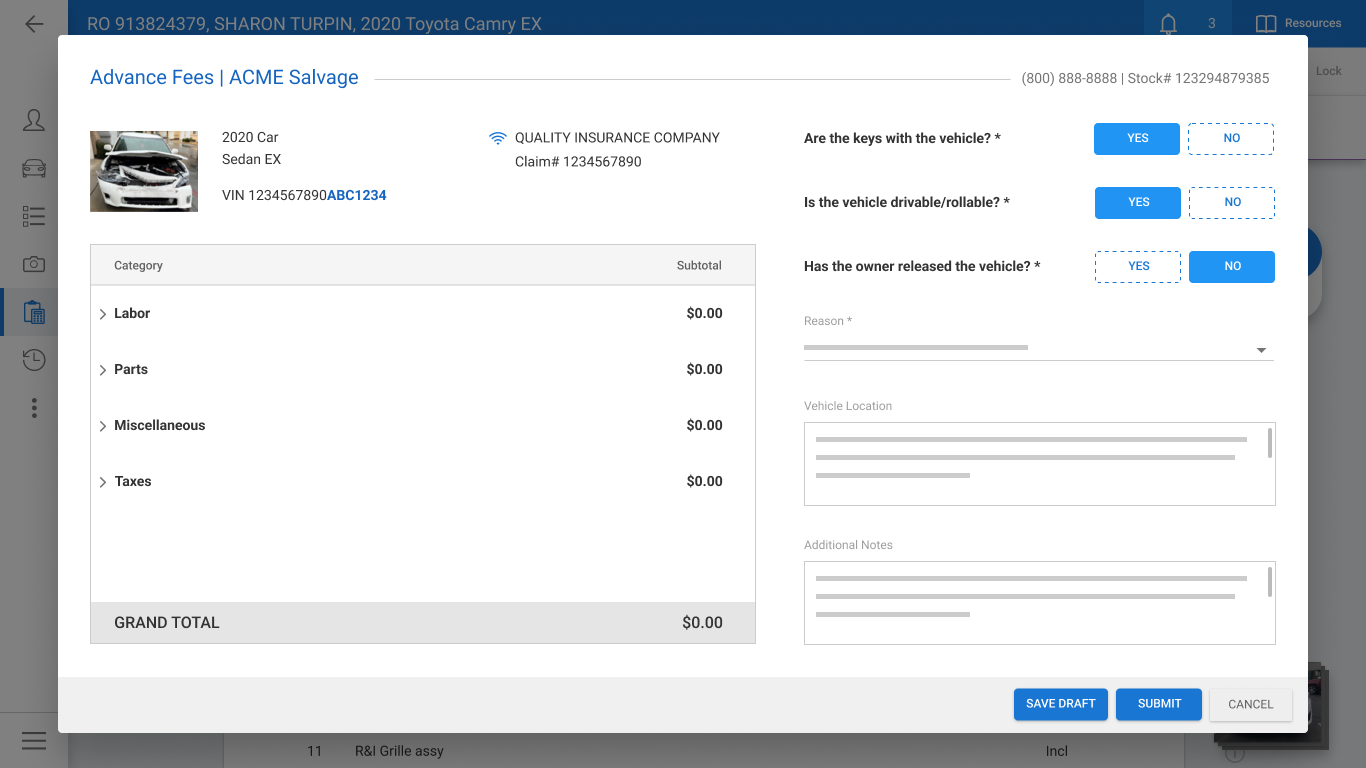Viewport: 1366px width, 768px height.
Task: Open the hamburger menu icon
Action: click(x=34, y=741)
